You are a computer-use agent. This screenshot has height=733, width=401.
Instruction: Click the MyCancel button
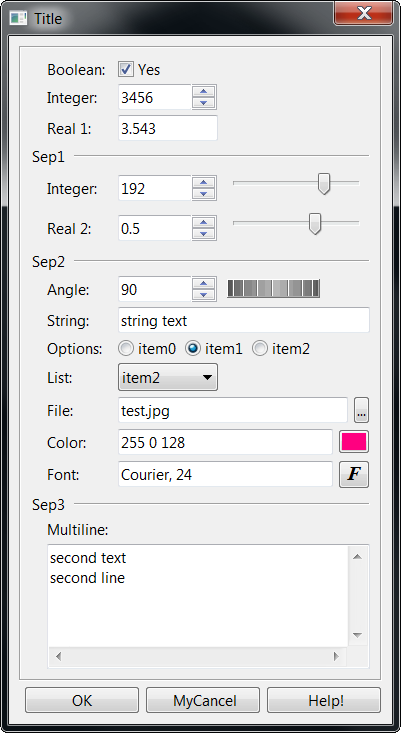(x=203, y=700)
